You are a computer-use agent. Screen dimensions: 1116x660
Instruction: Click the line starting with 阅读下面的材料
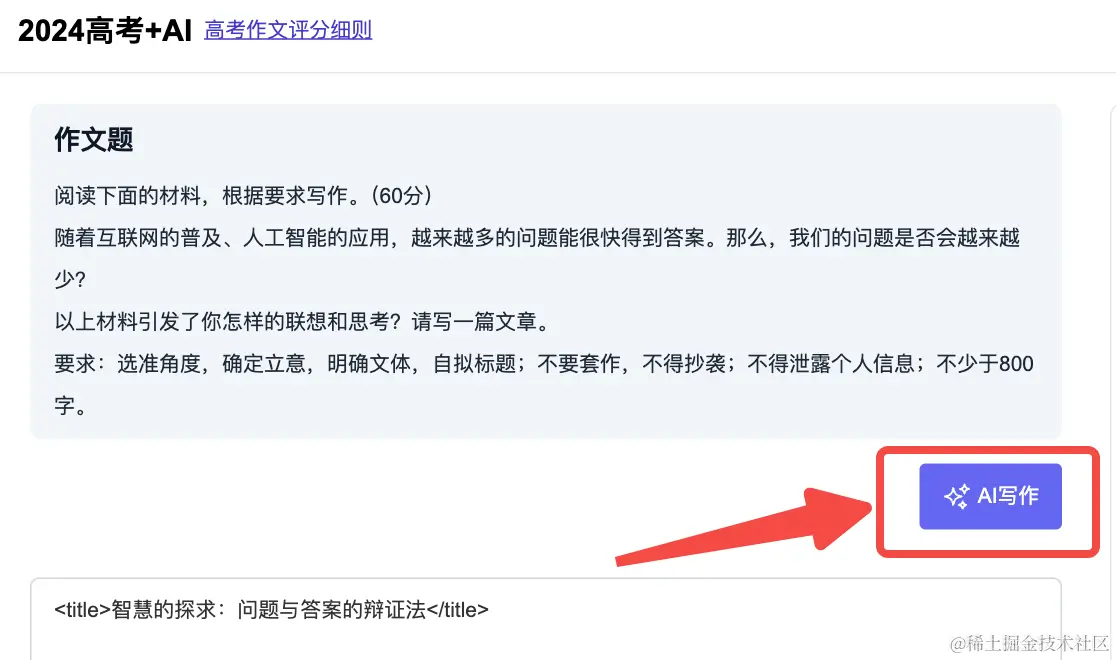(x=243, y=195)
